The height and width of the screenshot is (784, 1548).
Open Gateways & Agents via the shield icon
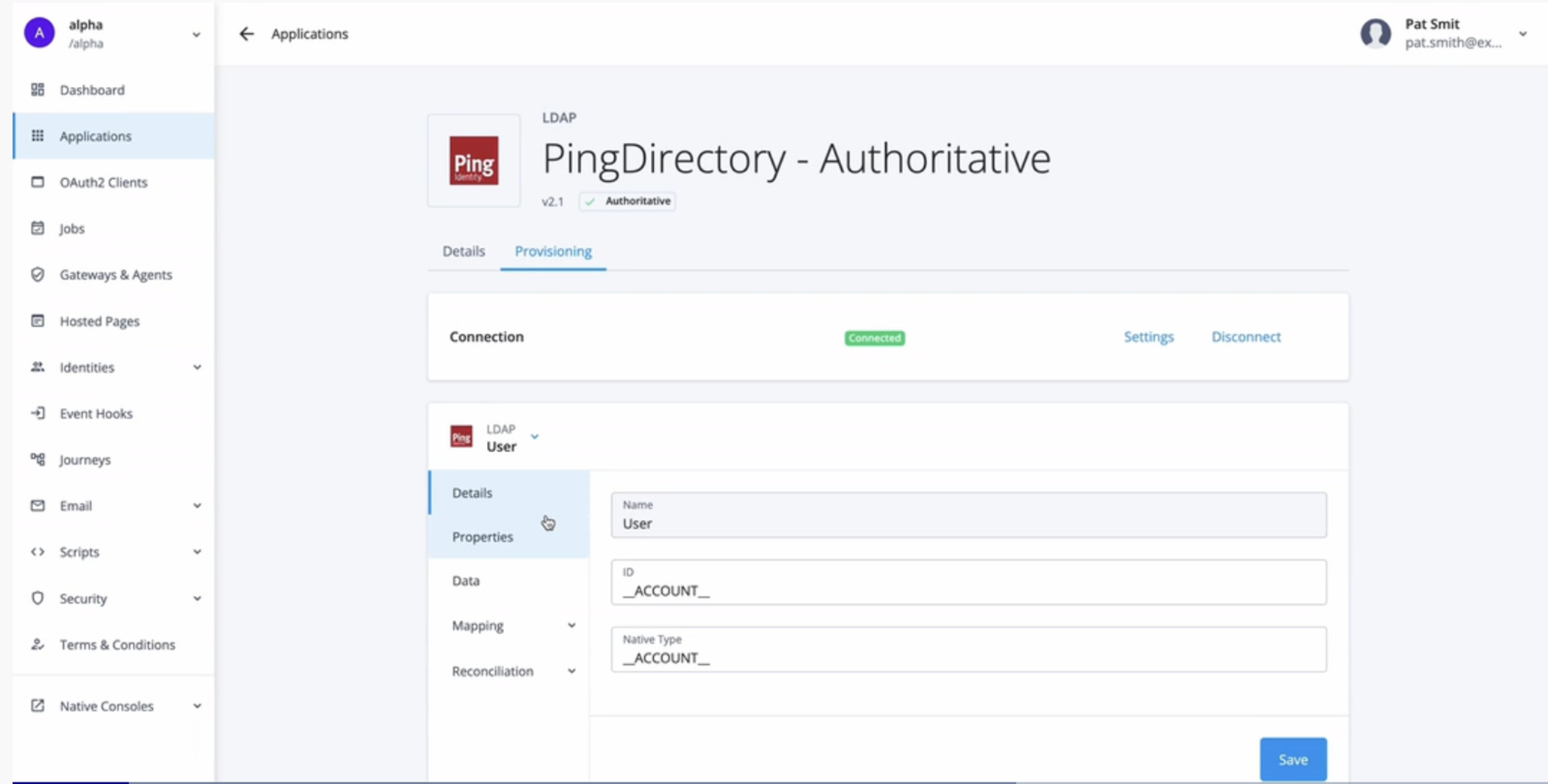37,274
